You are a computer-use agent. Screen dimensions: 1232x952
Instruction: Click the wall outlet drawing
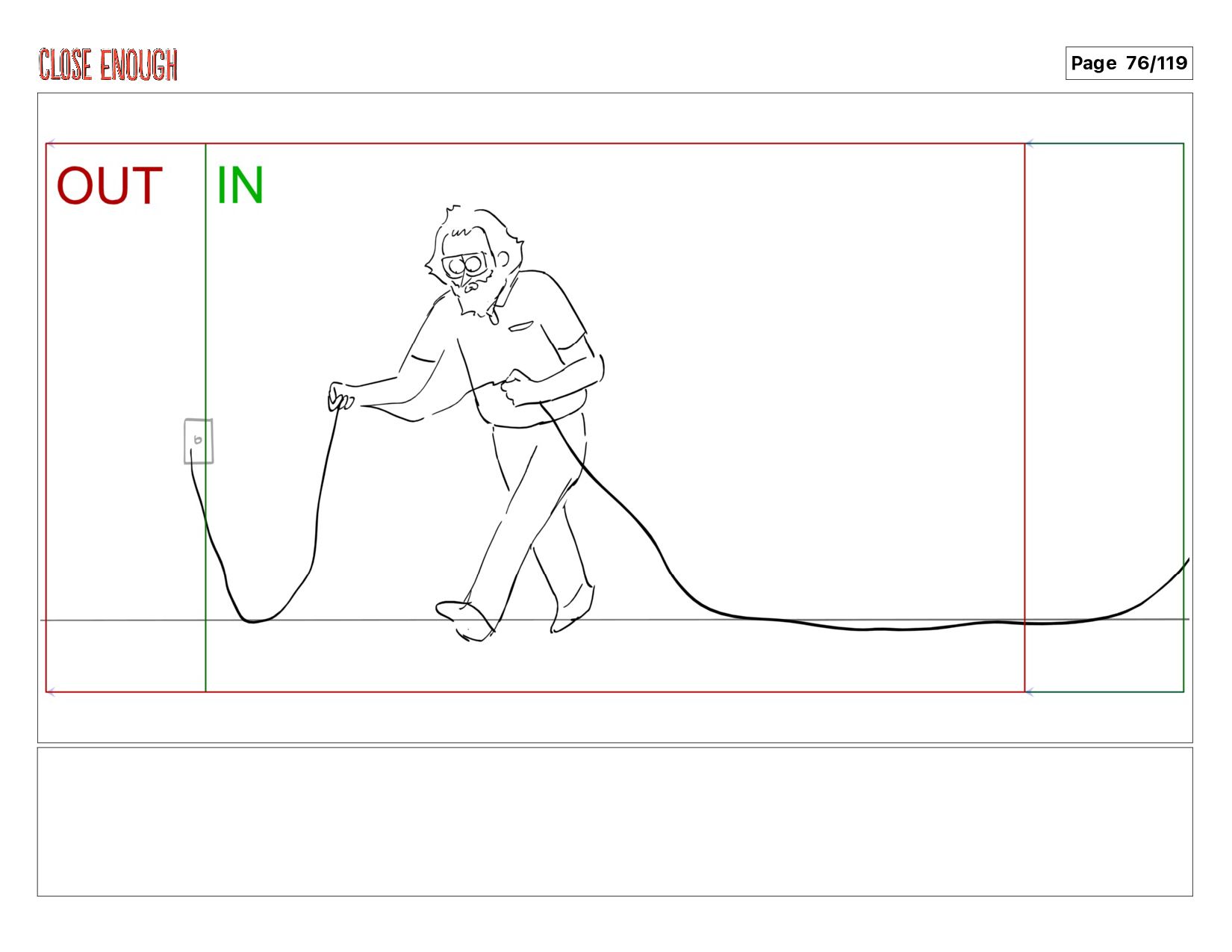pyautogui.click(x=198, y=441)
